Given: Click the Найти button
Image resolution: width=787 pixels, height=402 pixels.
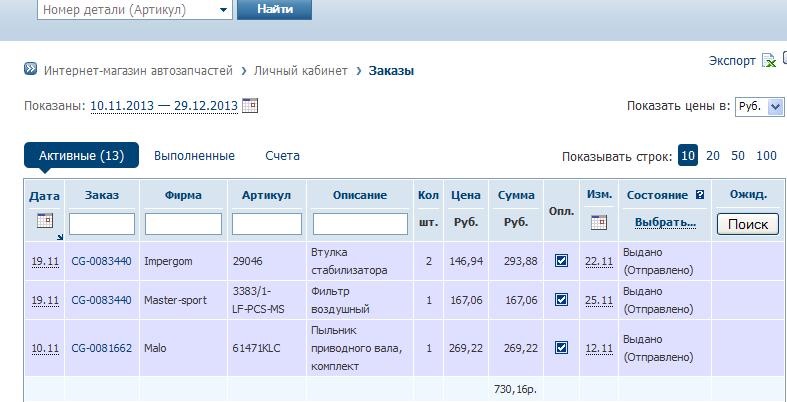Looking at the screenshot, I should click(x=275, y=10).
